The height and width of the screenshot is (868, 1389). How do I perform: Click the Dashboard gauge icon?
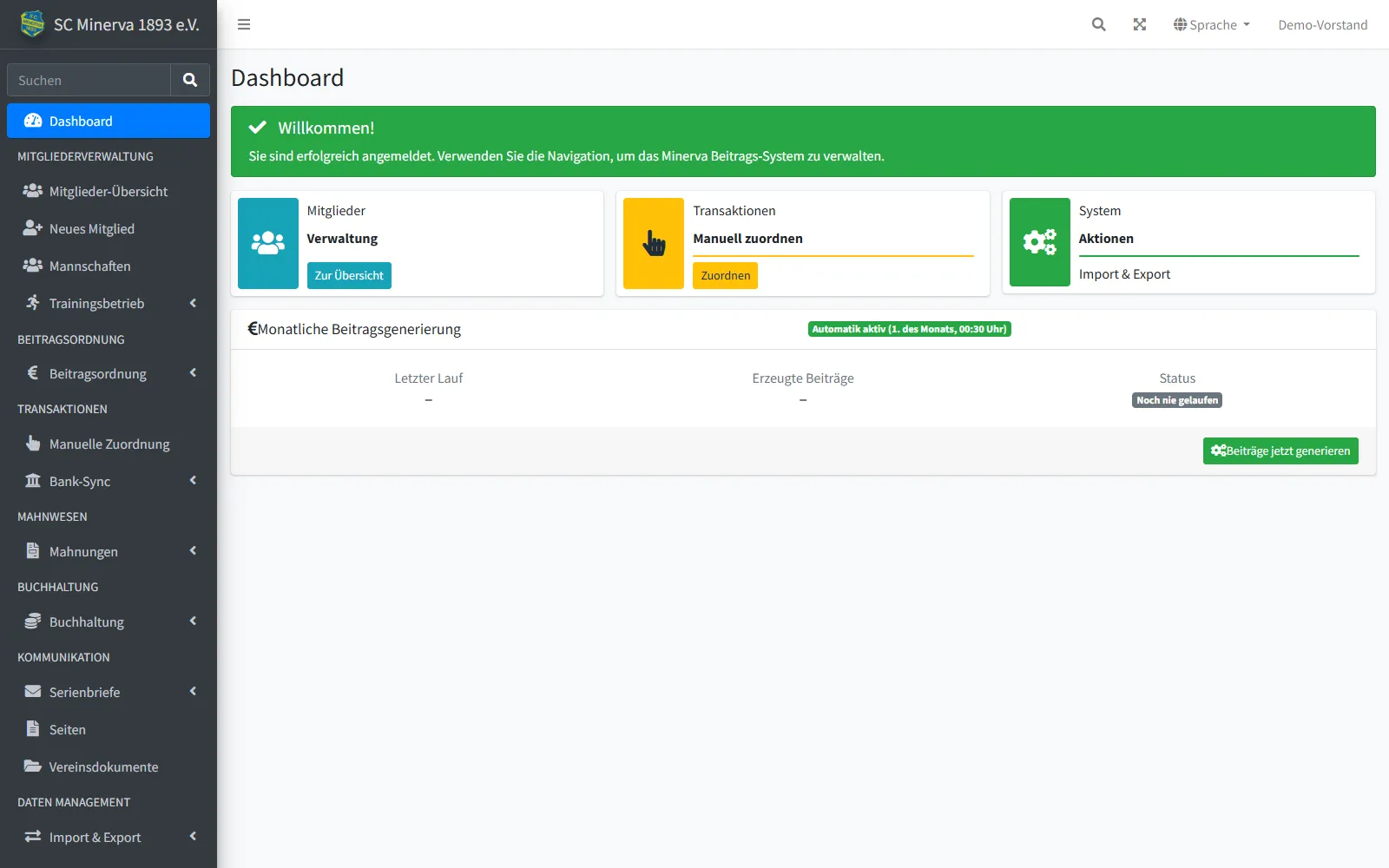pyautogui.click(x=33, y=121)
